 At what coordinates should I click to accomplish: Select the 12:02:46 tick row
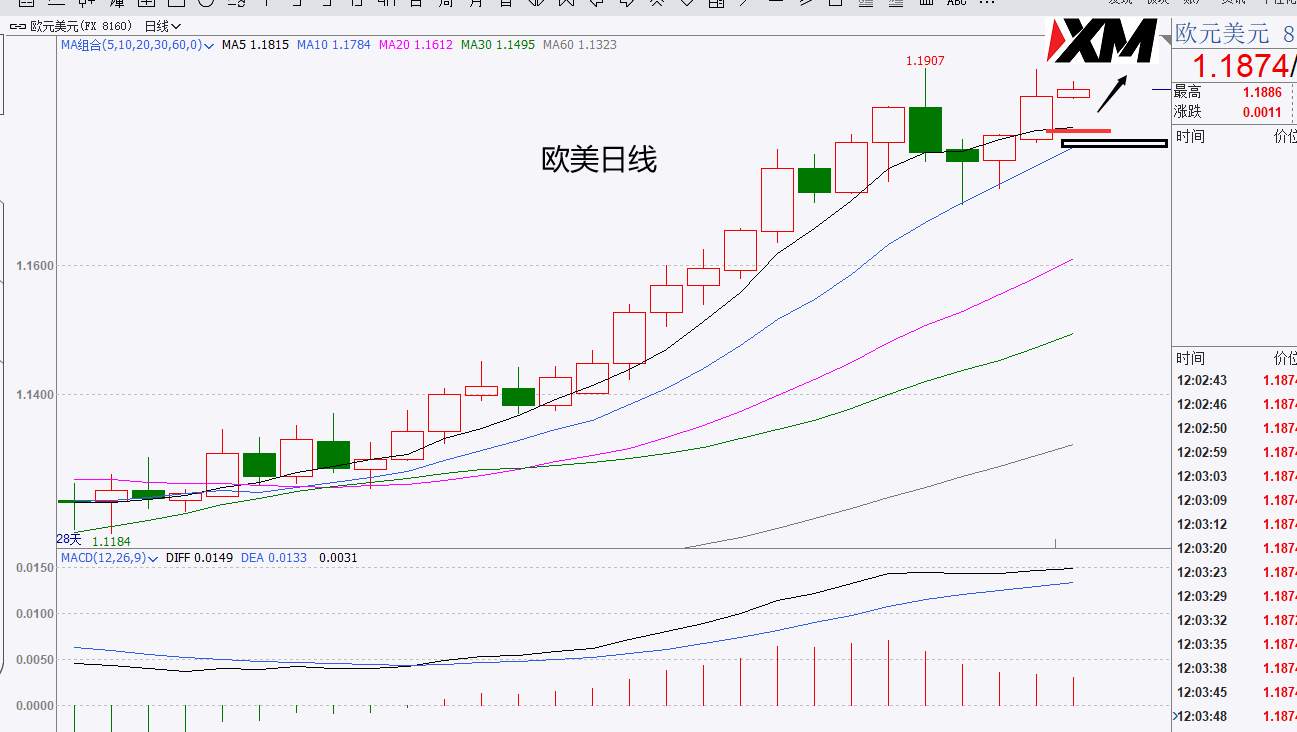[x=1234, y=404]
